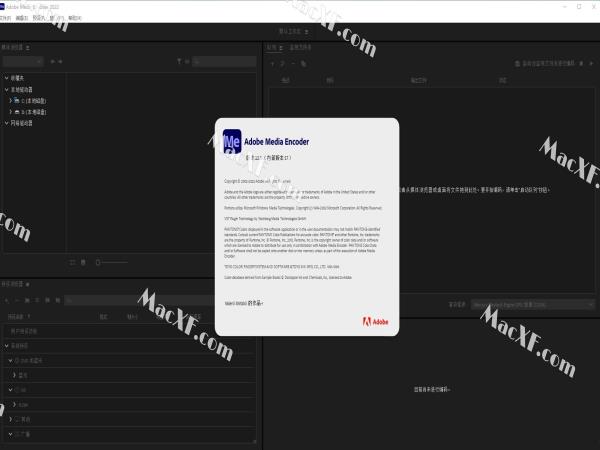Click the plus icon in Preset Browser toolbar
This screenshot has width=600, height=450.
7,300
